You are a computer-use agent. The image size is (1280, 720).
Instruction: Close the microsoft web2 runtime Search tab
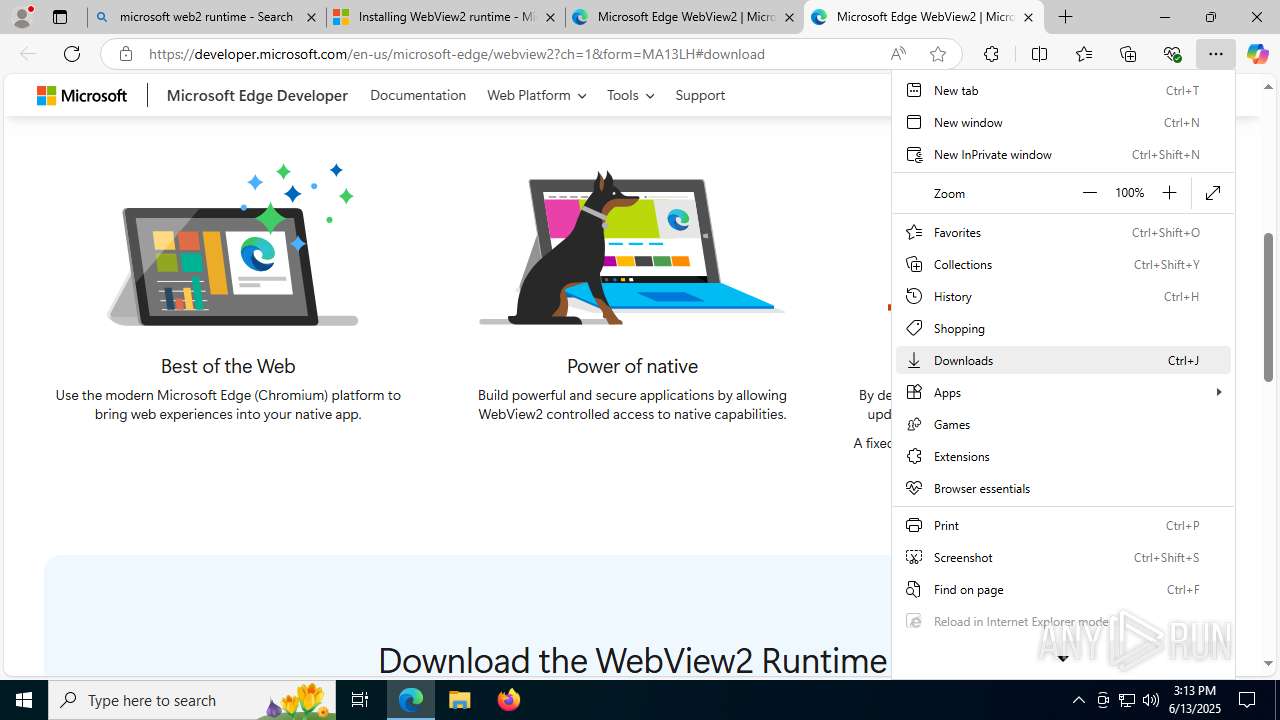coord(311,17)
